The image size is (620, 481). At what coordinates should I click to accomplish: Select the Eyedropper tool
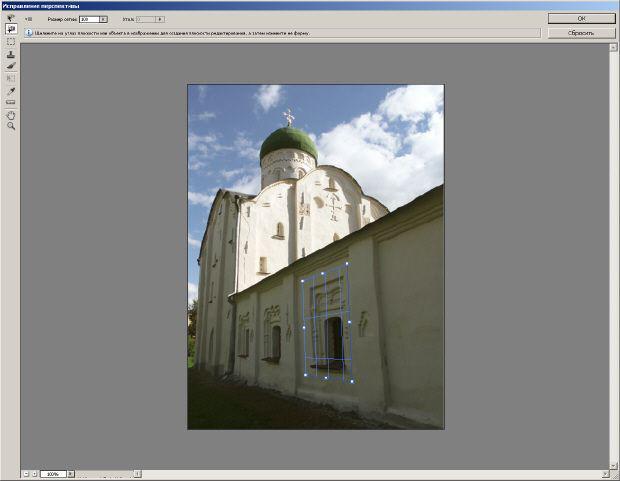(11, 91)
